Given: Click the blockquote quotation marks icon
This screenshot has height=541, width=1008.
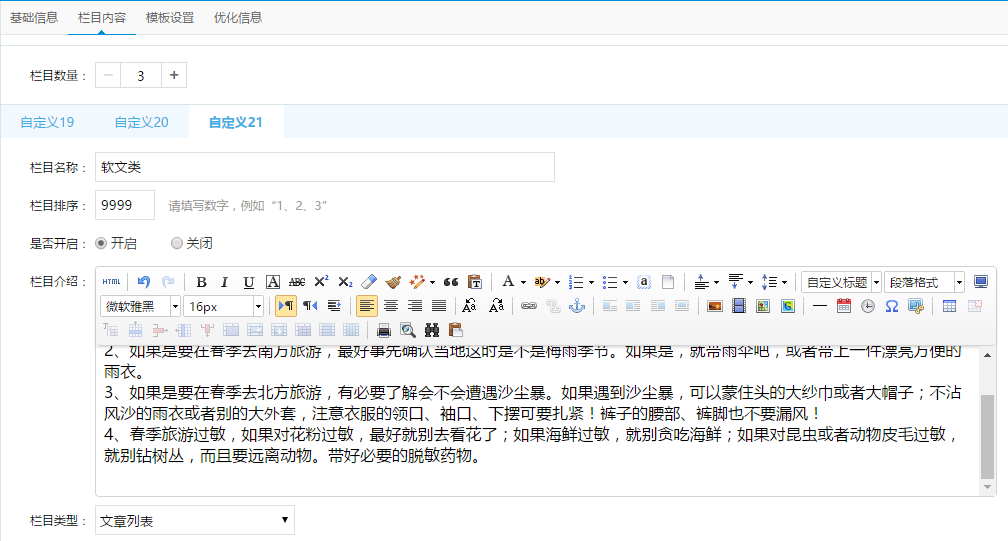Looking at the screenshot, I should click(x=450, y=282).
